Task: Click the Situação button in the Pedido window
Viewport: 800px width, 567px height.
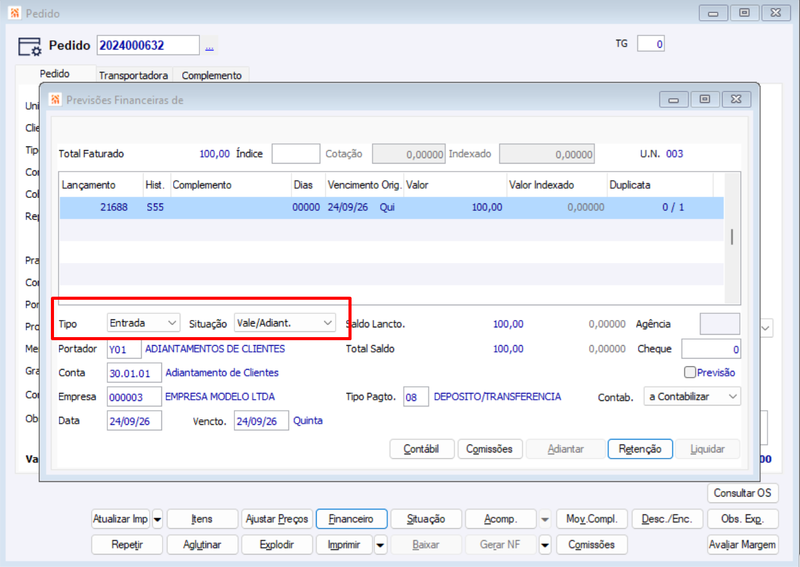Action: click(x=426, y=519)
